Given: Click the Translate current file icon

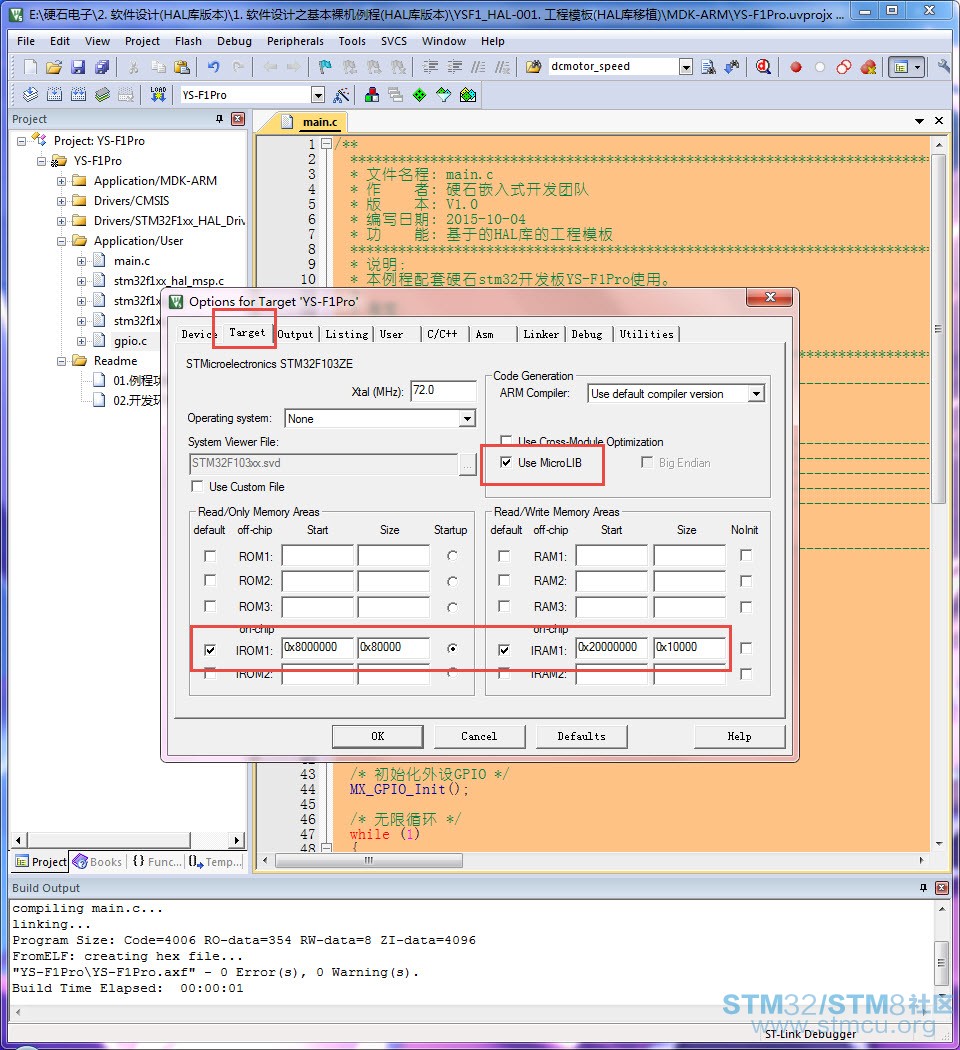Looking at the screenshot, I should [30, 95].
